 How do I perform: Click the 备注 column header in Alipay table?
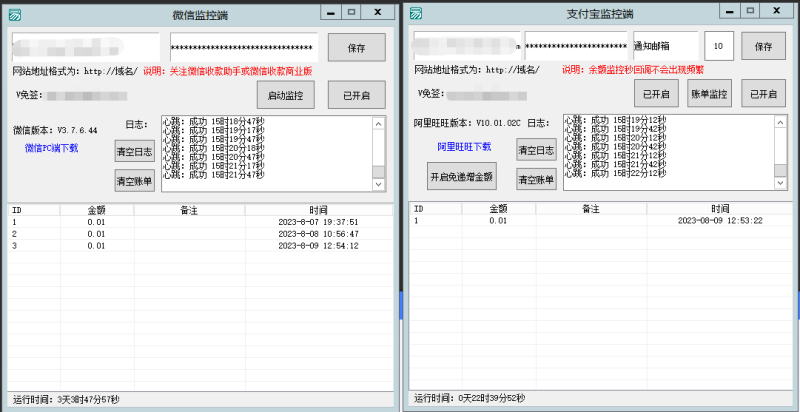(591, 208)
